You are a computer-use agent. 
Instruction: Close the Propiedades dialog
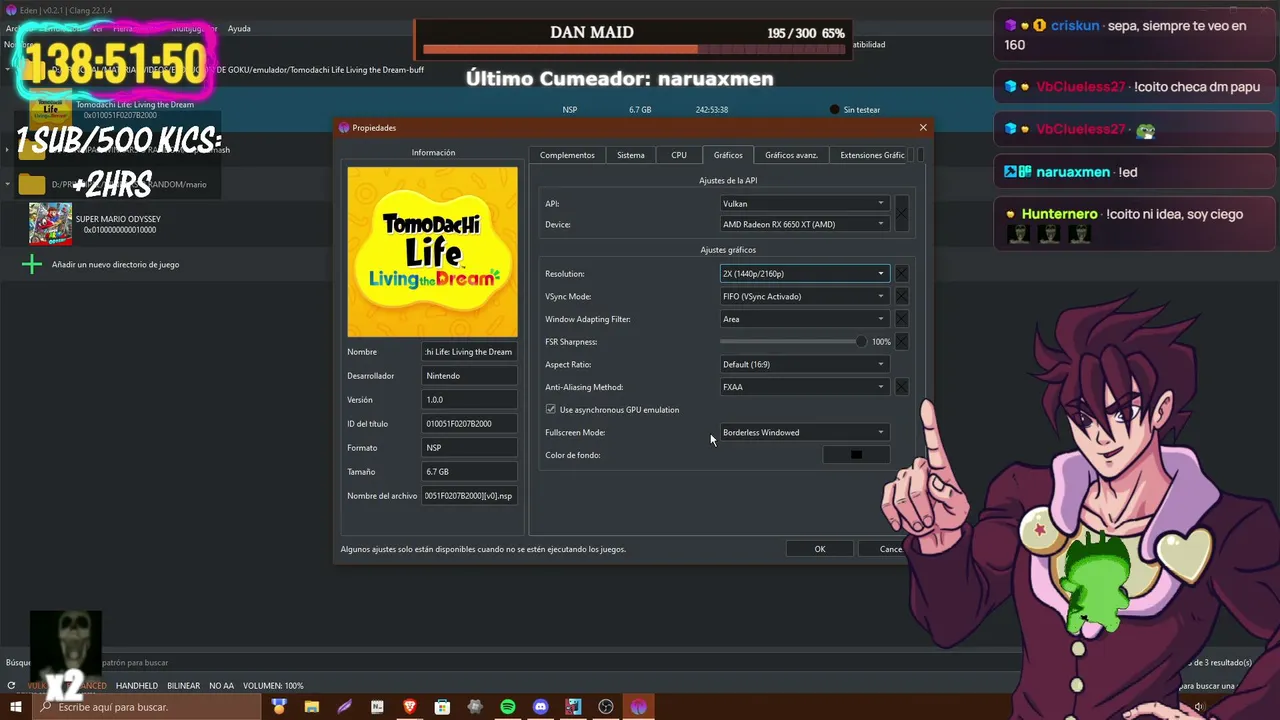tap(923, 127)
